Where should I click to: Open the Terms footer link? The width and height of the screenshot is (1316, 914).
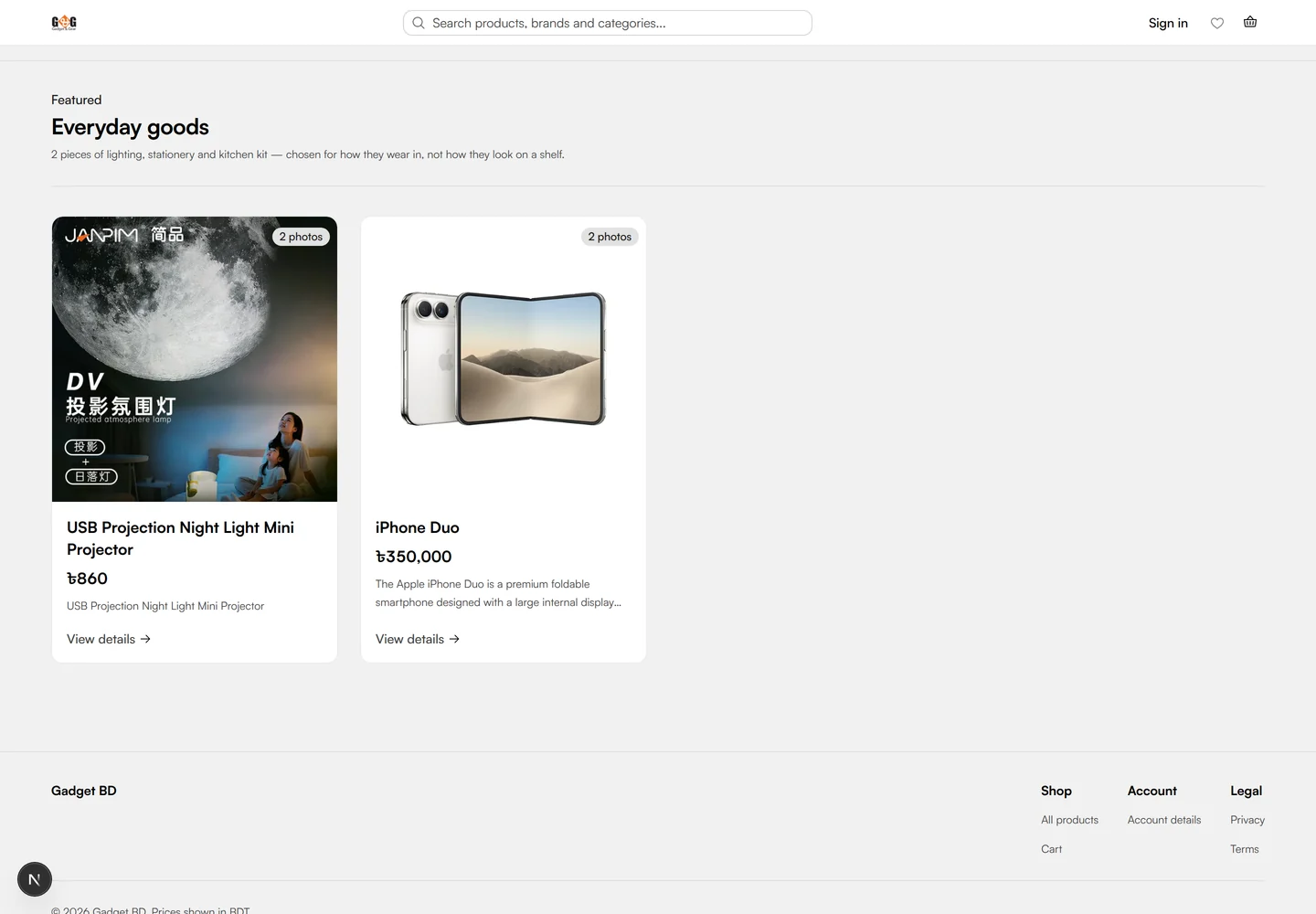click(x=1245, y=849)
